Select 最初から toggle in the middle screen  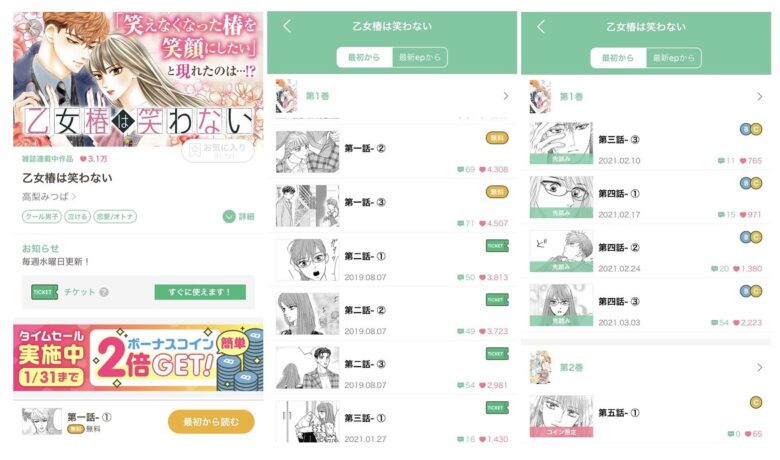click(x=364, y=57)
